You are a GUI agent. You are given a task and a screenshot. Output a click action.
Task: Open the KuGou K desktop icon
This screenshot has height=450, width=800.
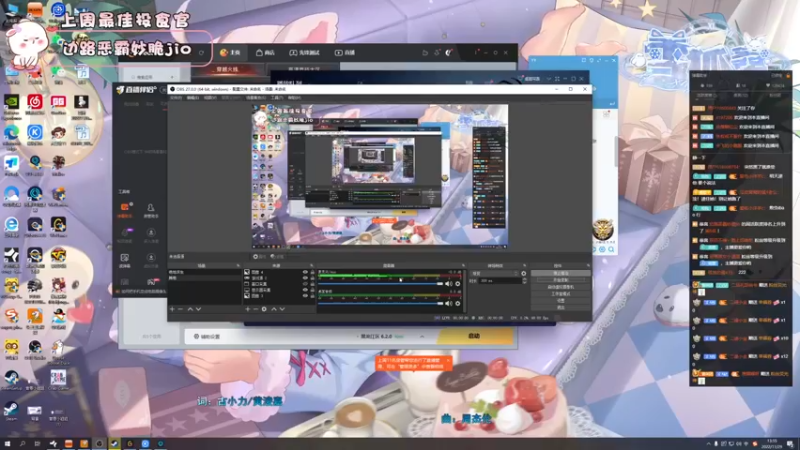click(x=35, y=135)
